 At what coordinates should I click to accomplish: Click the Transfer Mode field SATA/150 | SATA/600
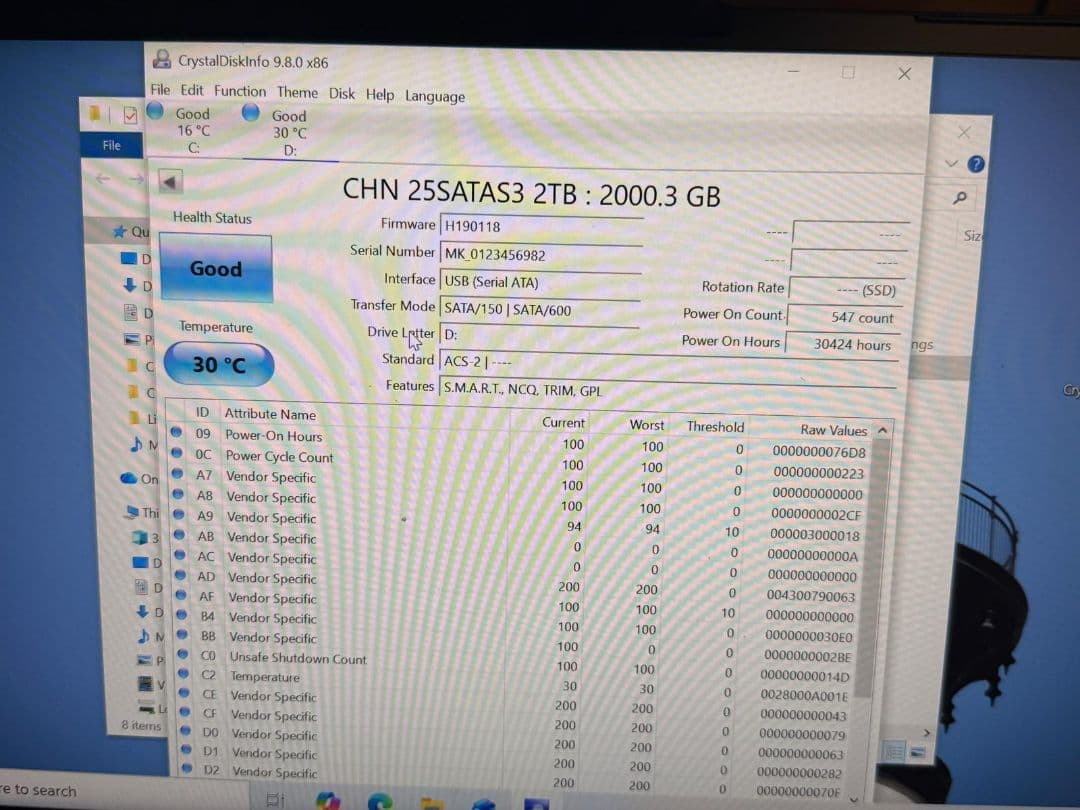coord(540,309)
